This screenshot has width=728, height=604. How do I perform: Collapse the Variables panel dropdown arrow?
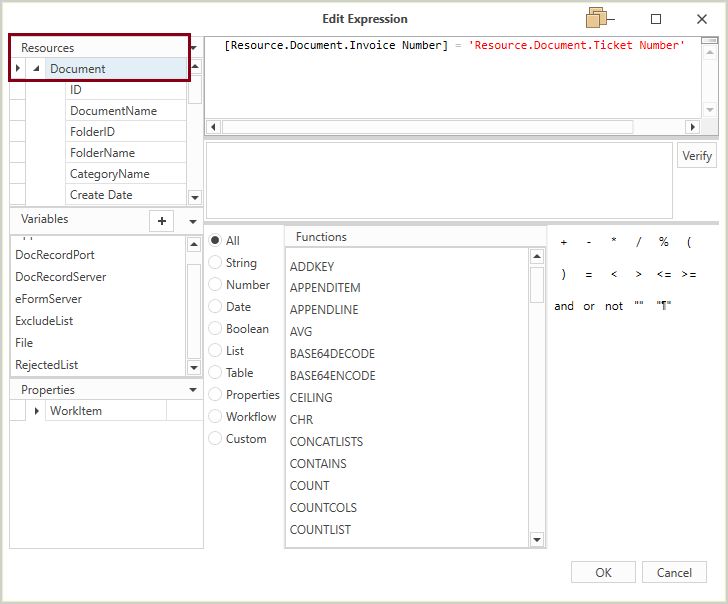point(193,221)
